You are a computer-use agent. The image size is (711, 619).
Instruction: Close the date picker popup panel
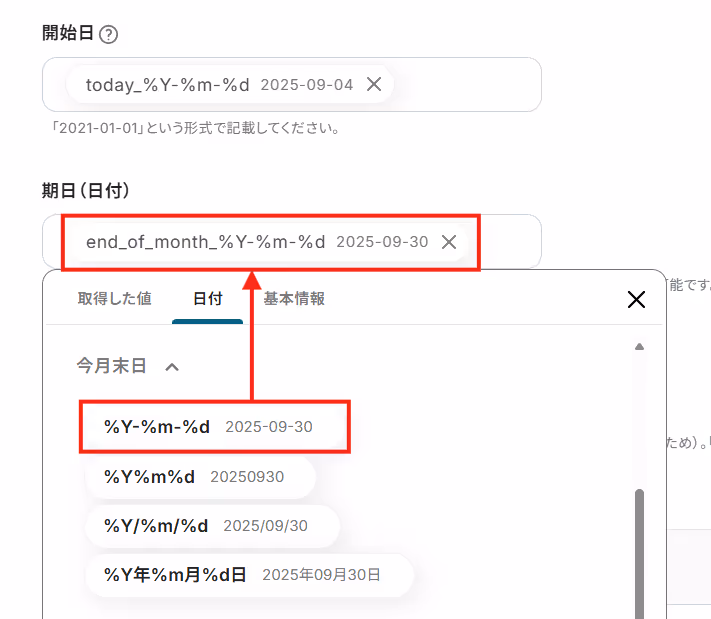636,299
